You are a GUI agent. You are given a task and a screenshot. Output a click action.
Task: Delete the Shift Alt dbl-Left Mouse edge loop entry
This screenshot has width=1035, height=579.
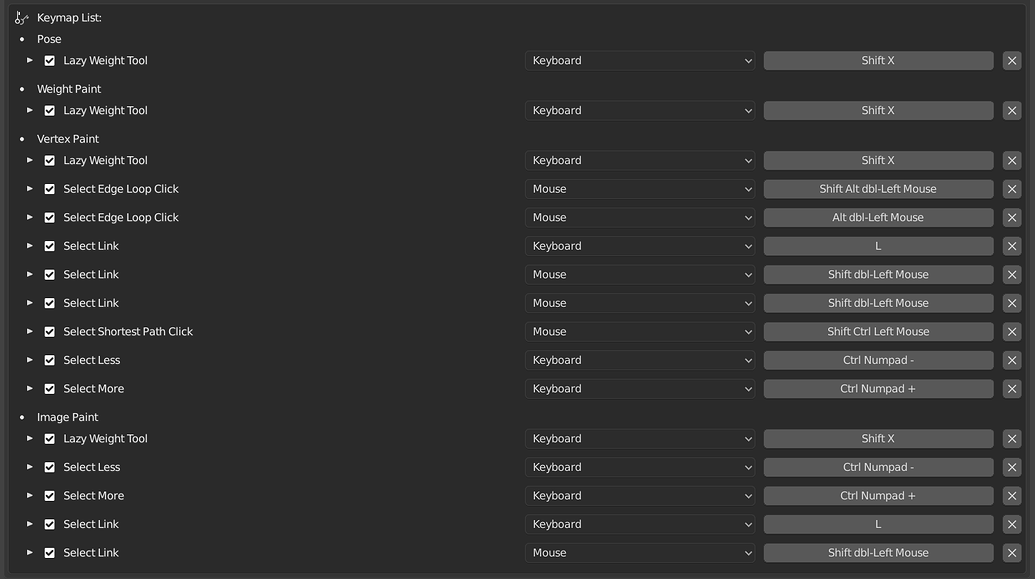point(1012,189)
